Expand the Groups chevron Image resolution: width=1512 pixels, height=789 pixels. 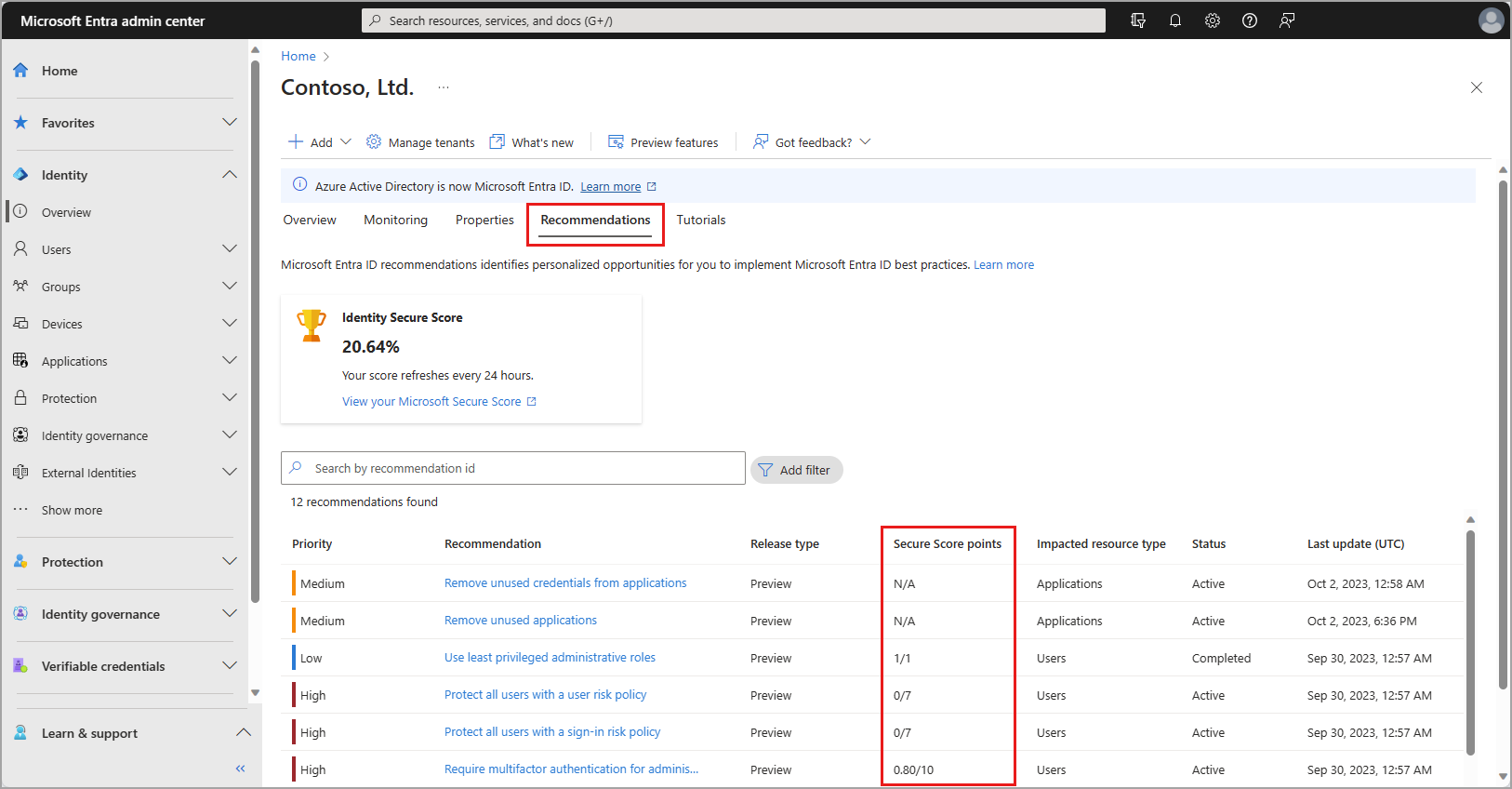230,286
